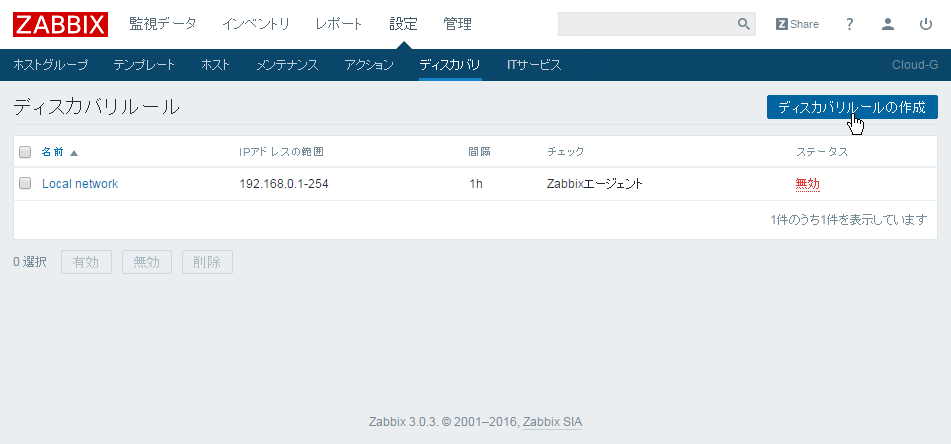Viewport: 951px width, 444px height.
Task: Go to アクション submenu
Action: 369,65
